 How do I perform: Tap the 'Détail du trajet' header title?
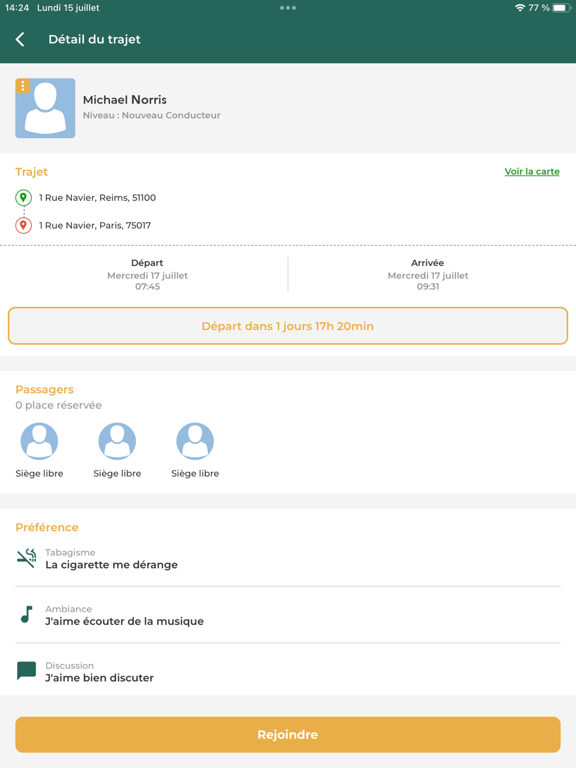tap(95, 39)
